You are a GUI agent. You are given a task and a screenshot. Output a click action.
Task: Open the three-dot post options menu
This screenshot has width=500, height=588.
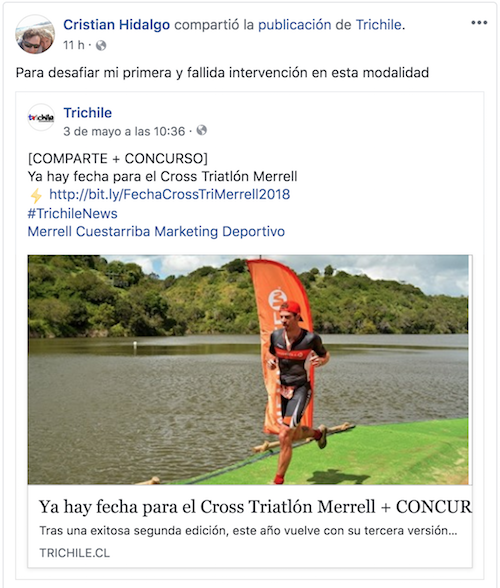(x=479, y=23)
